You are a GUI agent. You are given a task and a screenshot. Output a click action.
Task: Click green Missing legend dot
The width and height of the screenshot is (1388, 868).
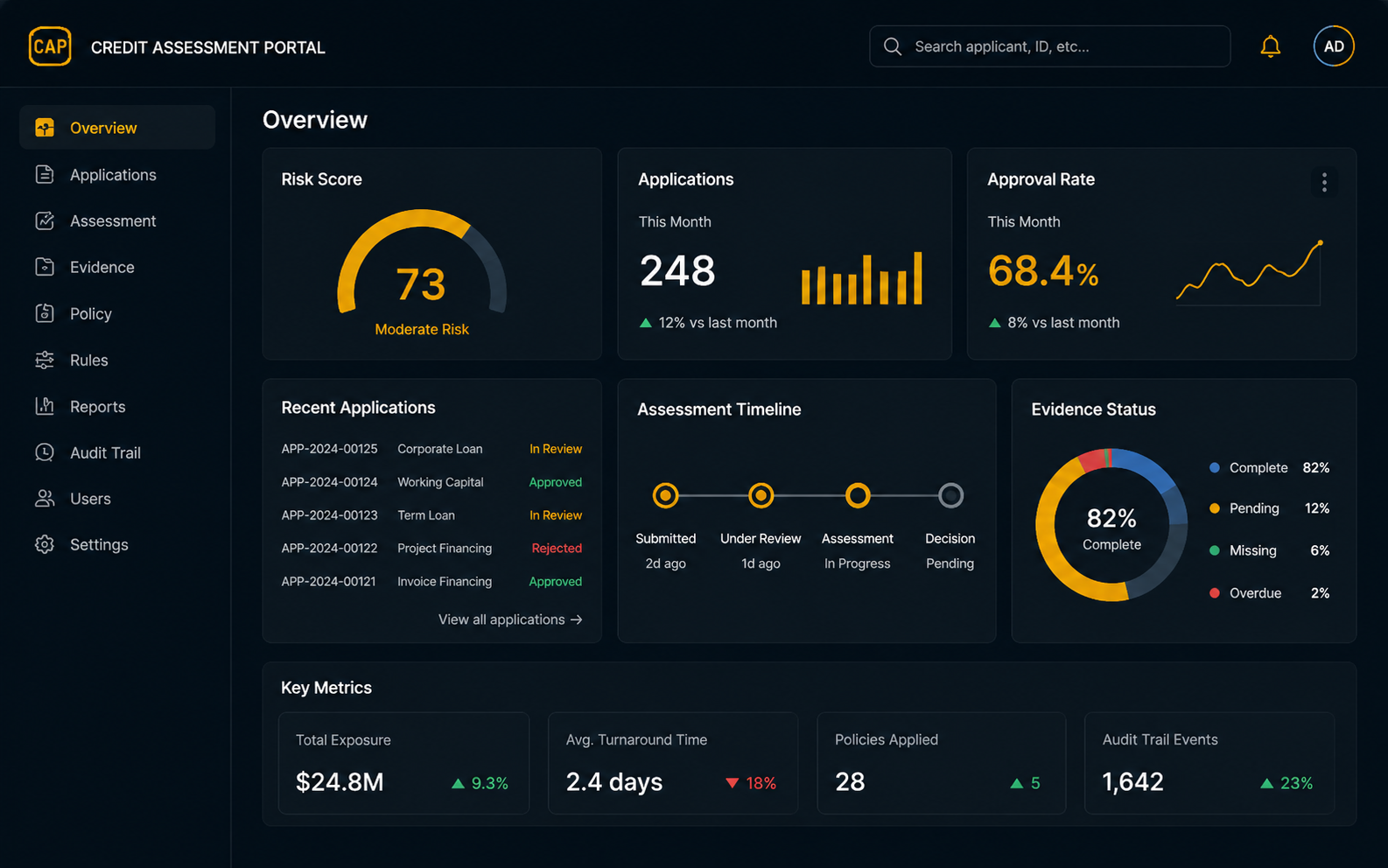(1214, 550)
